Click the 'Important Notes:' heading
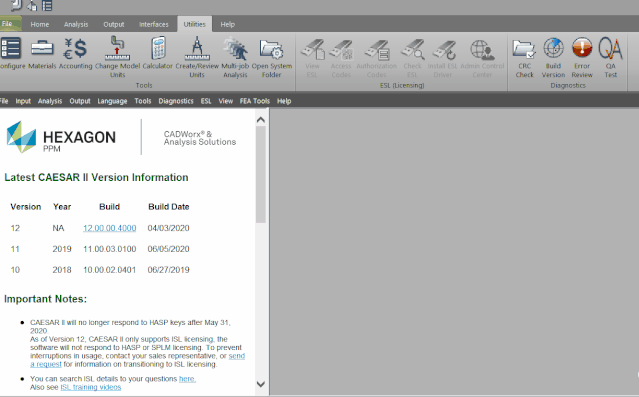639x397 pixels. pyautogui.click(x=45, y=299)
